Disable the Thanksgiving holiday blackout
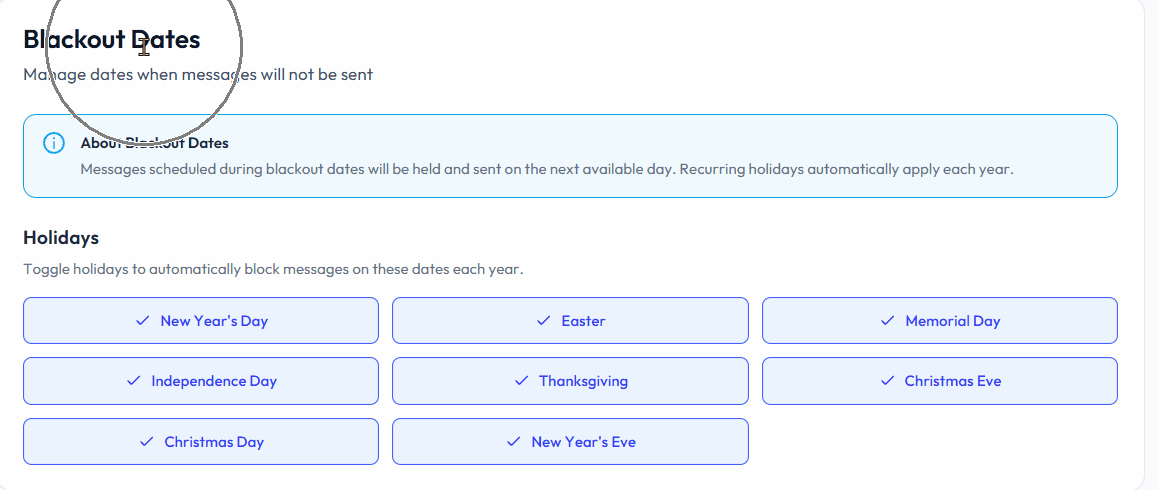The width and height of the screenshot is (1158, 490). (x=570, y=381)
